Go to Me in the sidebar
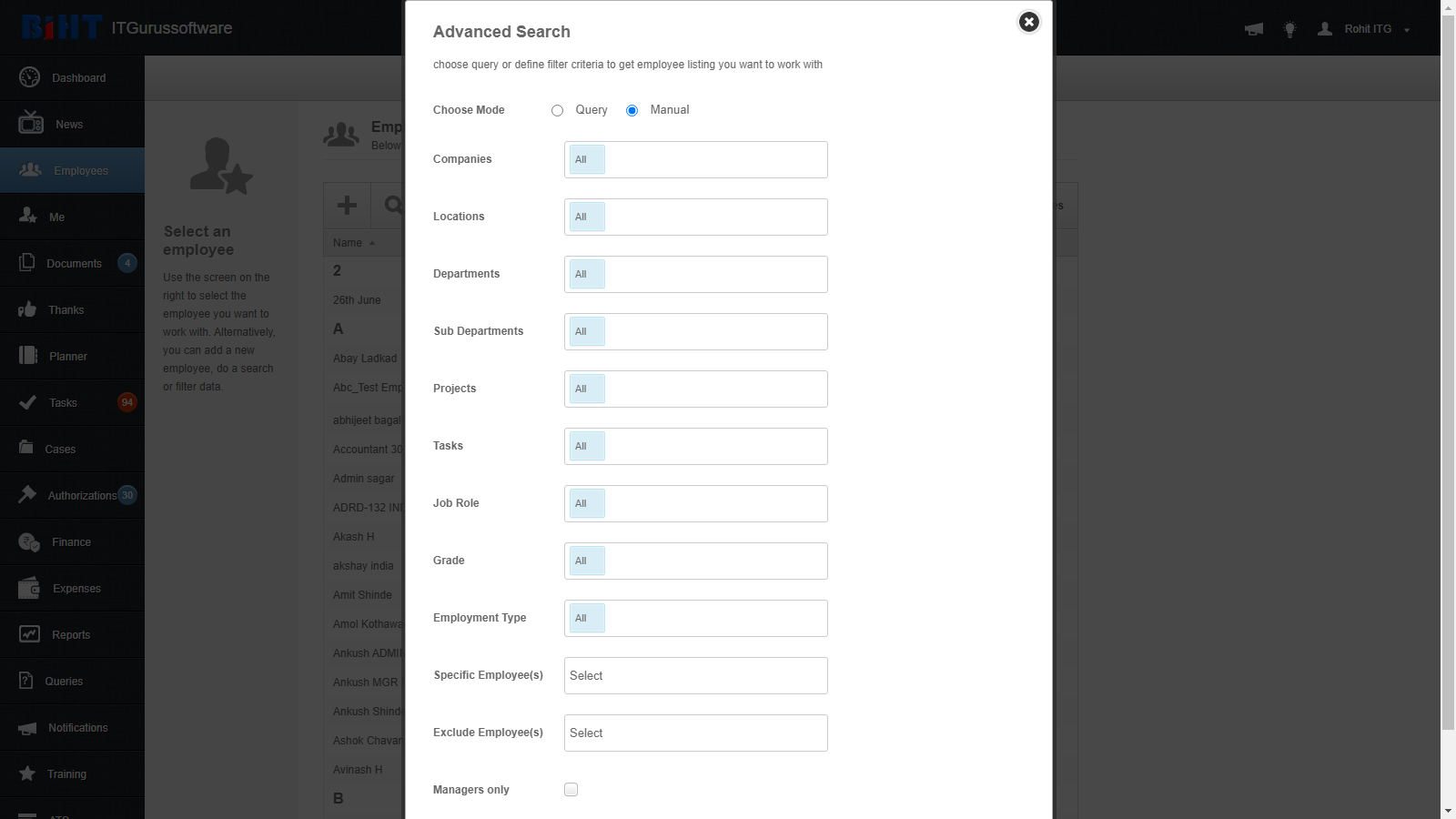This screenshot has height=819, width=1456. pos(72,217)
